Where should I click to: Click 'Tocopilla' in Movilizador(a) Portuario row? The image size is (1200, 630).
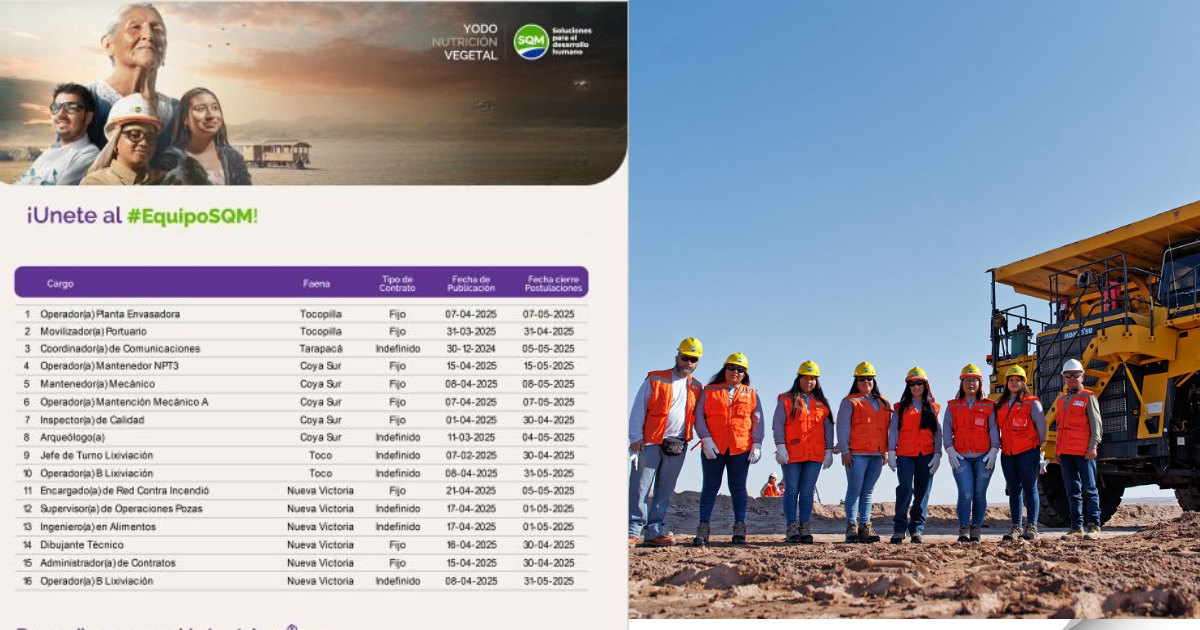coord(321,331)
